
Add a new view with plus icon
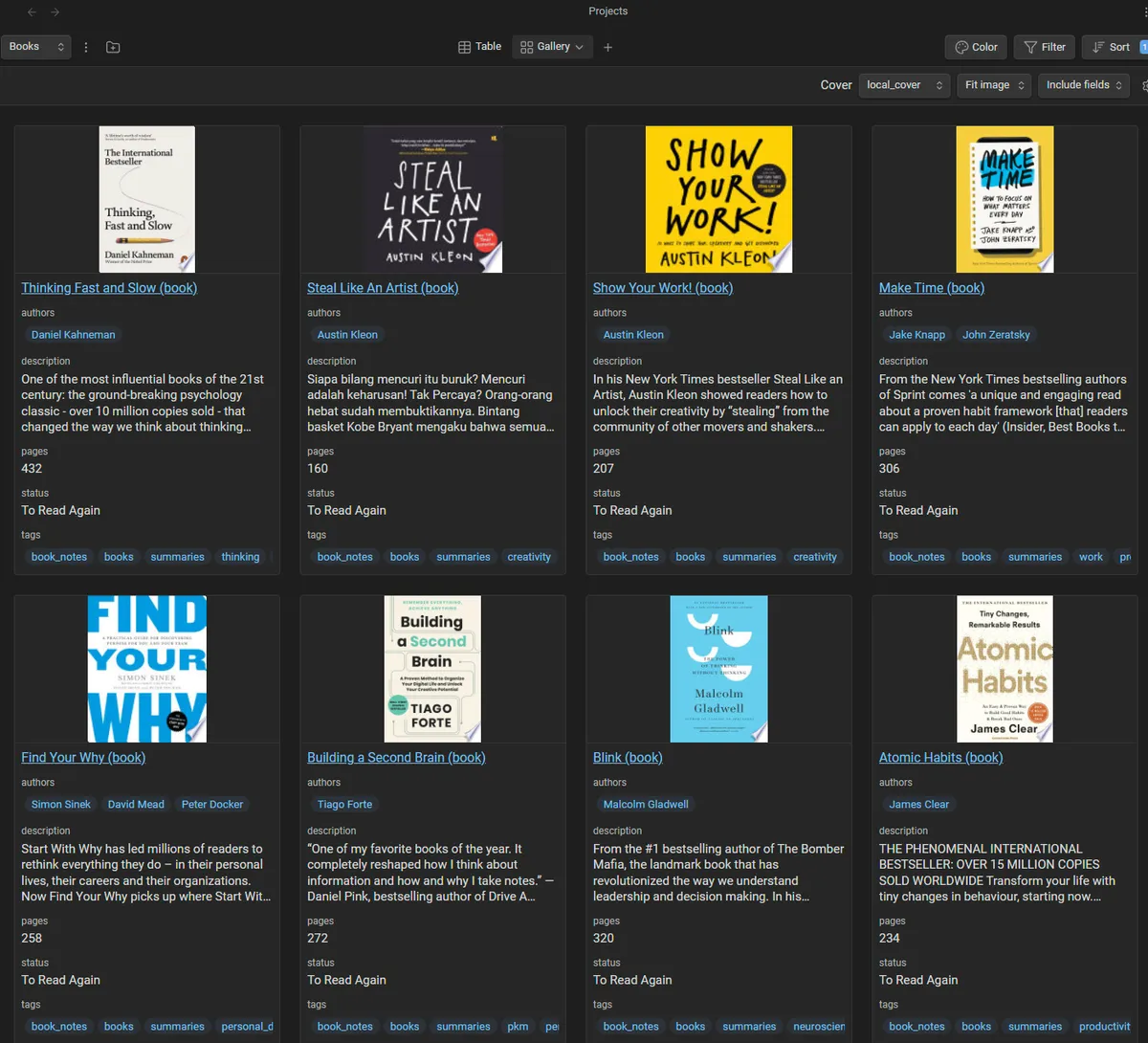tap(607, 47)
